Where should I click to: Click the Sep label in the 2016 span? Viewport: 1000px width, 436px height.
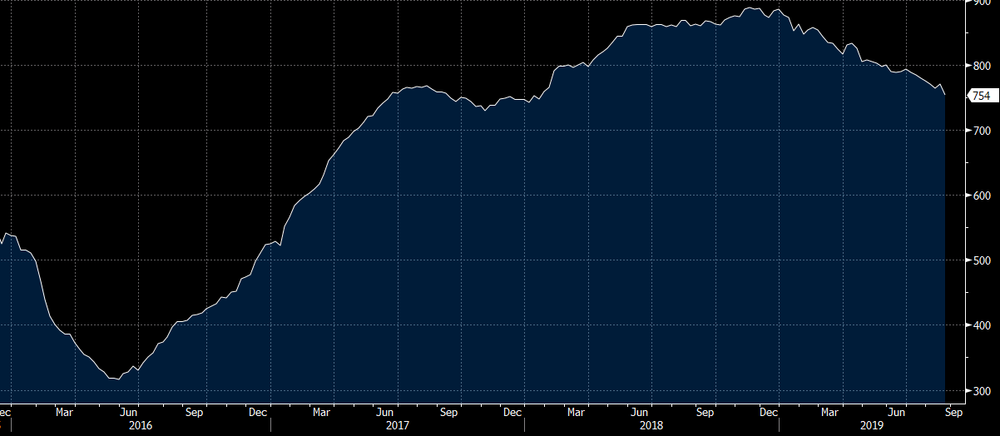click(x=194, y=412)
